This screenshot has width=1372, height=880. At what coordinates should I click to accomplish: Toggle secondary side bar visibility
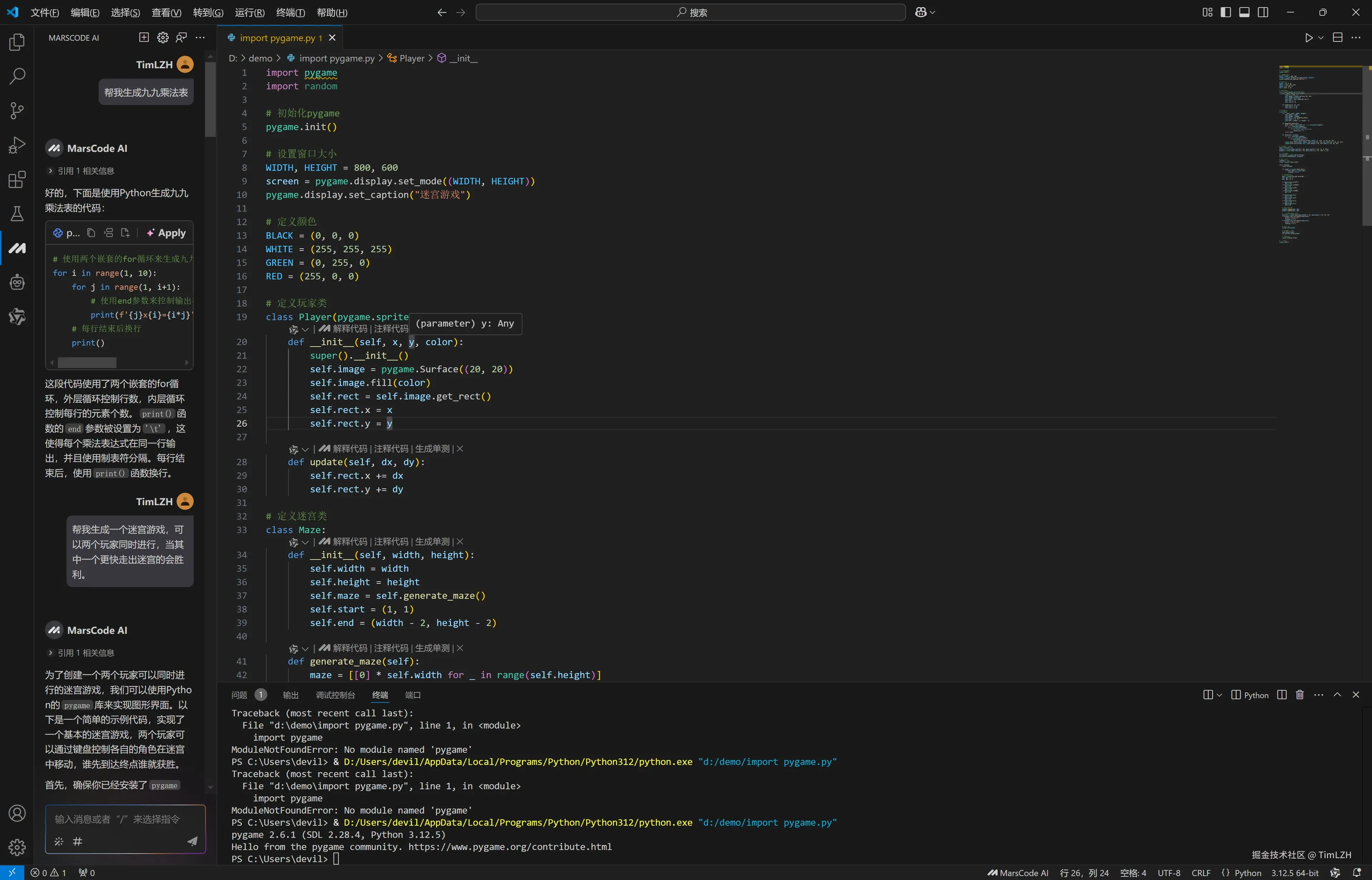tap(1263, 13)
